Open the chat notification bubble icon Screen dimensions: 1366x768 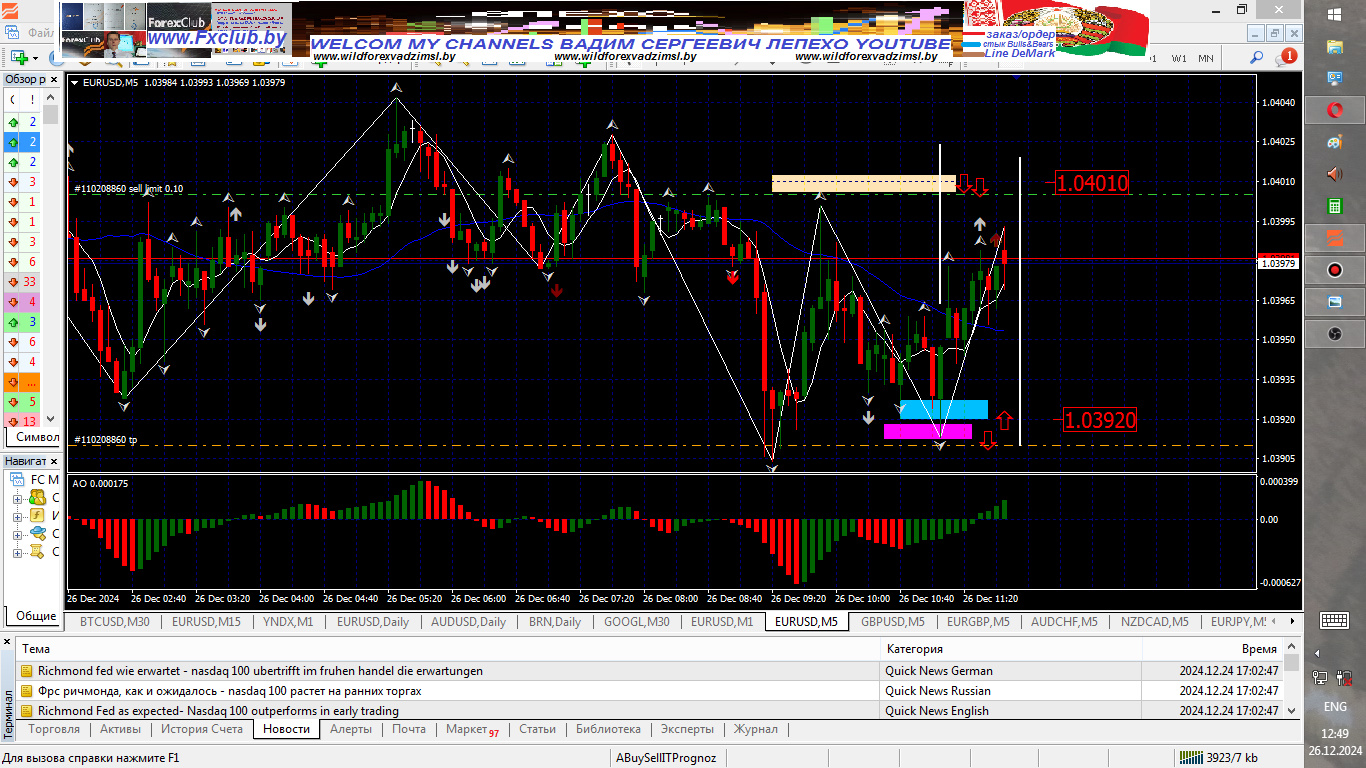click(1287, 58)
